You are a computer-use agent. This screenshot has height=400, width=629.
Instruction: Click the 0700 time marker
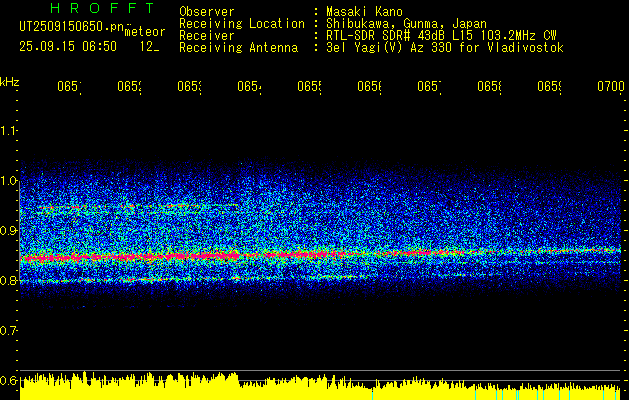(x=611, y=86)
